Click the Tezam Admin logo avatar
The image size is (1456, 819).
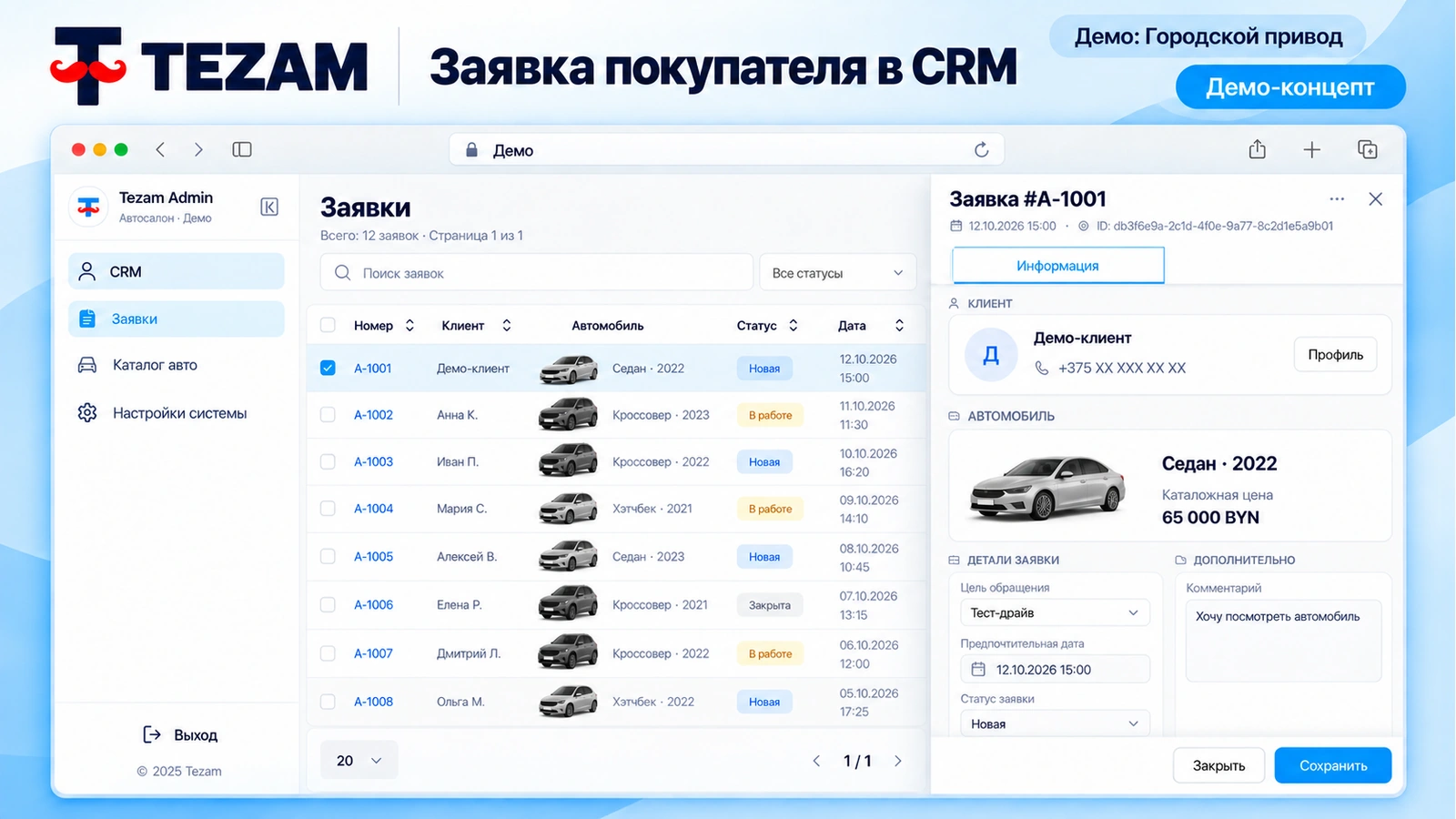(x=88, y=207)
